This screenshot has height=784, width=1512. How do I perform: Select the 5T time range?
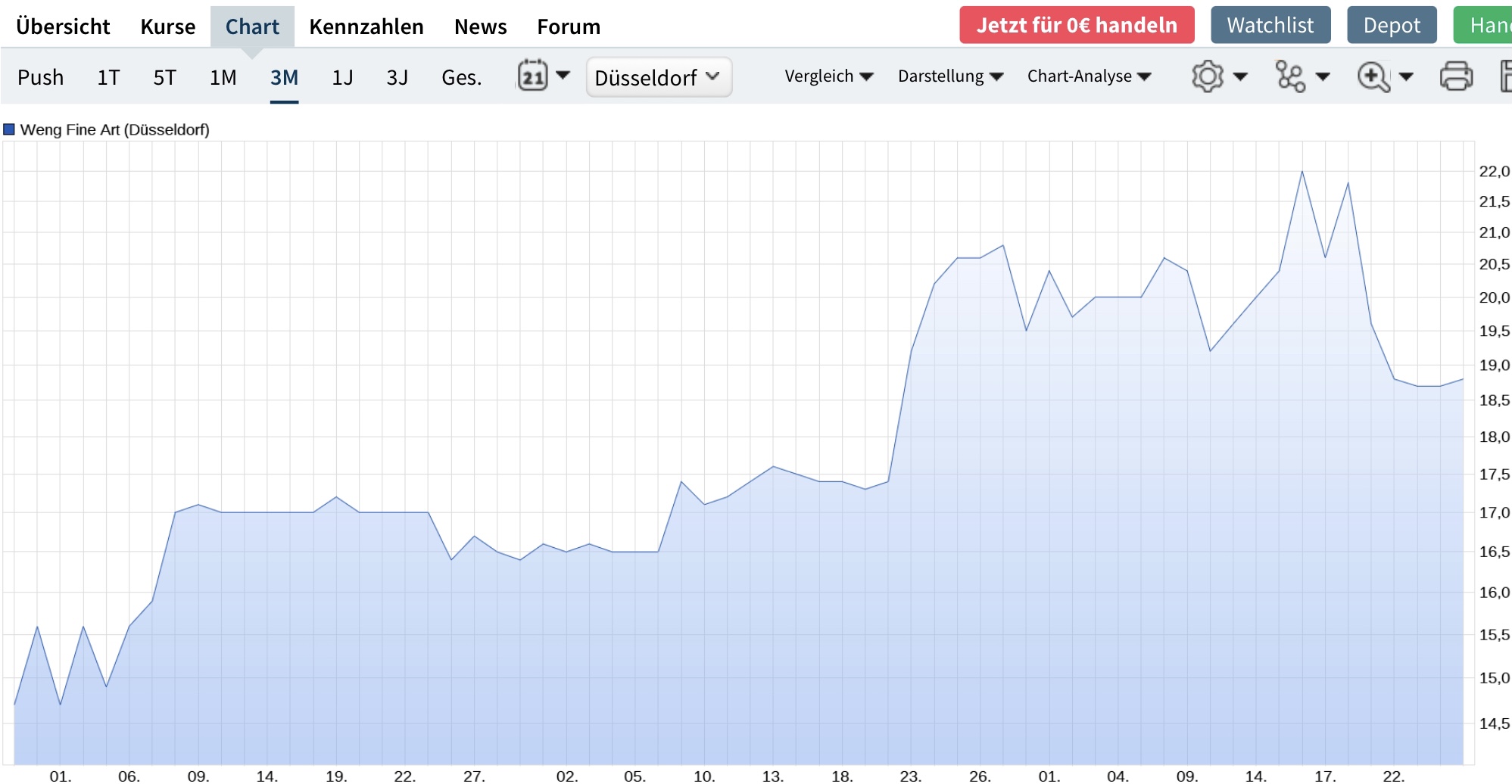coord(164,77)
